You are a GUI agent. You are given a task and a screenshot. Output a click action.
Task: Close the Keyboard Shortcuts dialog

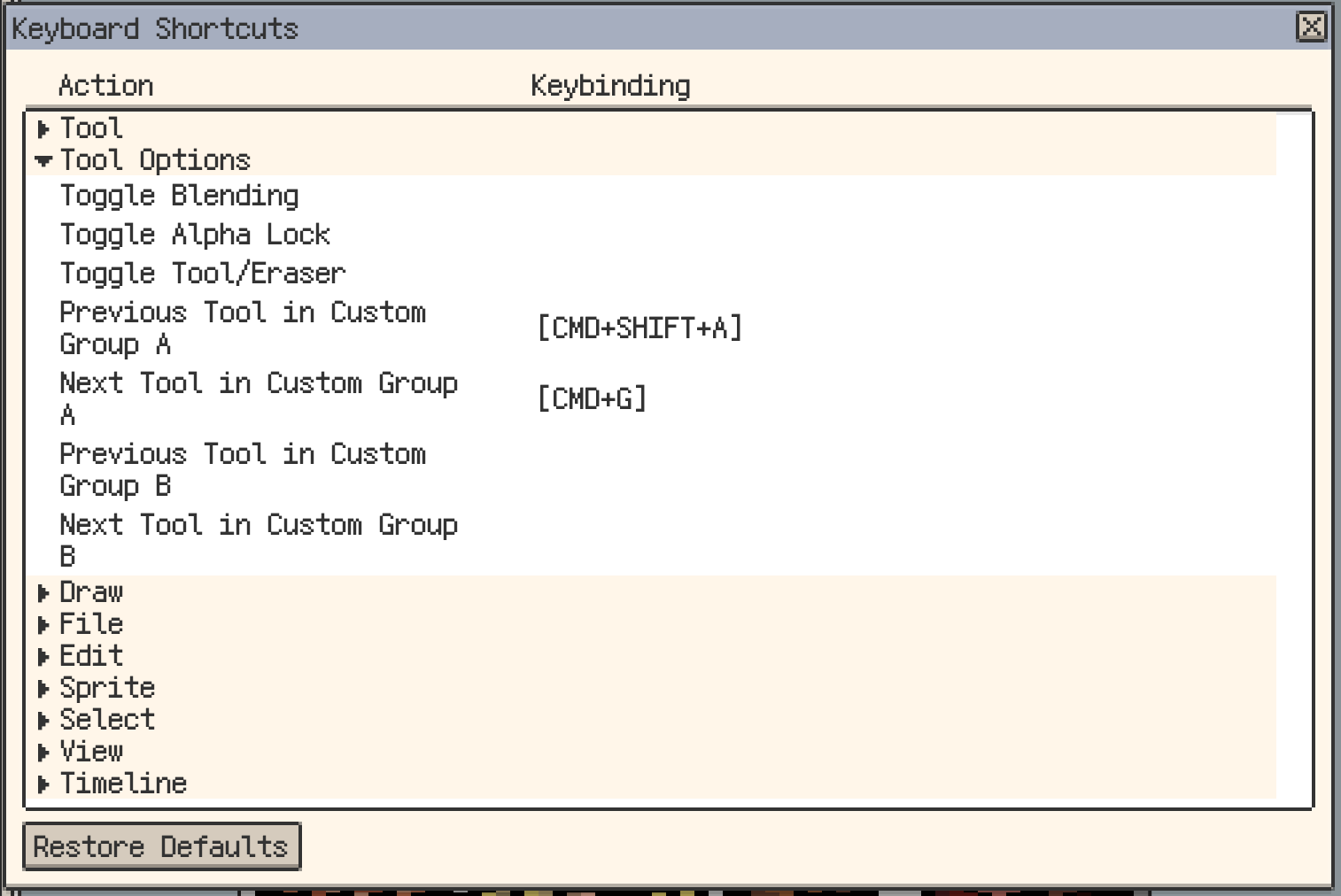(1312, 28)
